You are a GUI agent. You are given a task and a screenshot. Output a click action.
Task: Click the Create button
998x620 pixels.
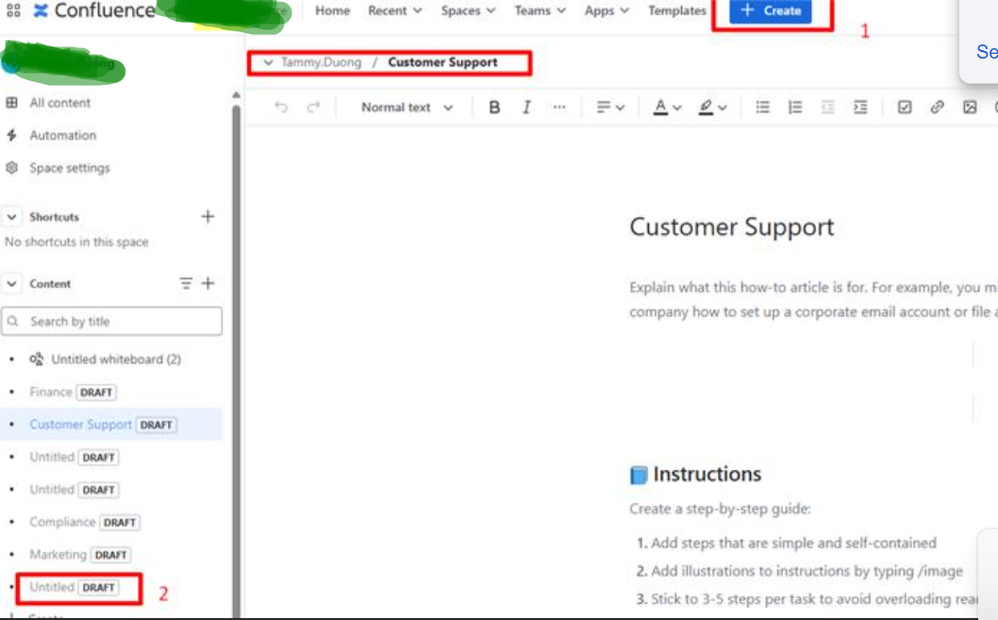(770, 10)
